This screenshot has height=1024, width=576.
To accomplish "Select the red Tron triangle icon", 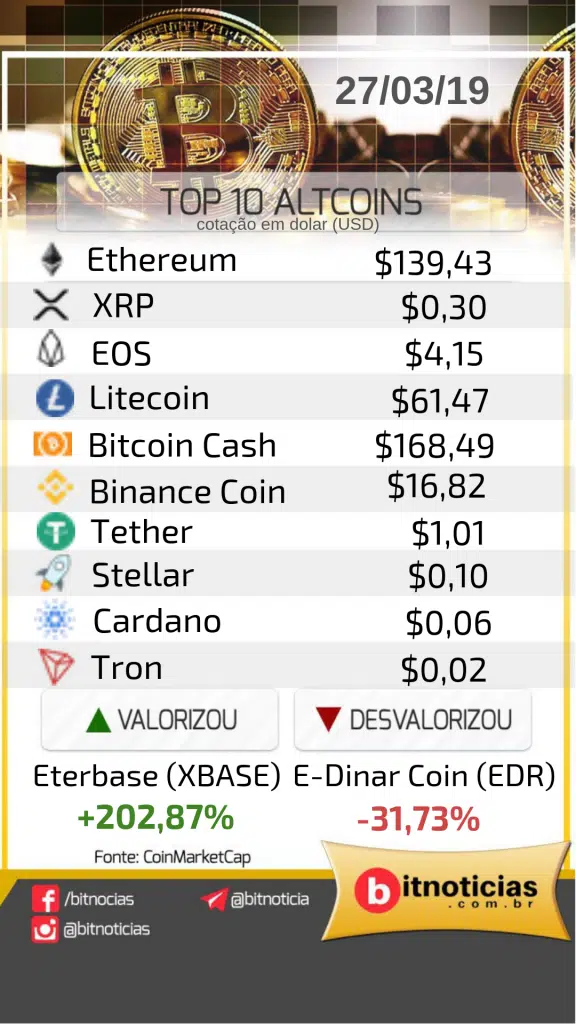I will coord(56,666).
